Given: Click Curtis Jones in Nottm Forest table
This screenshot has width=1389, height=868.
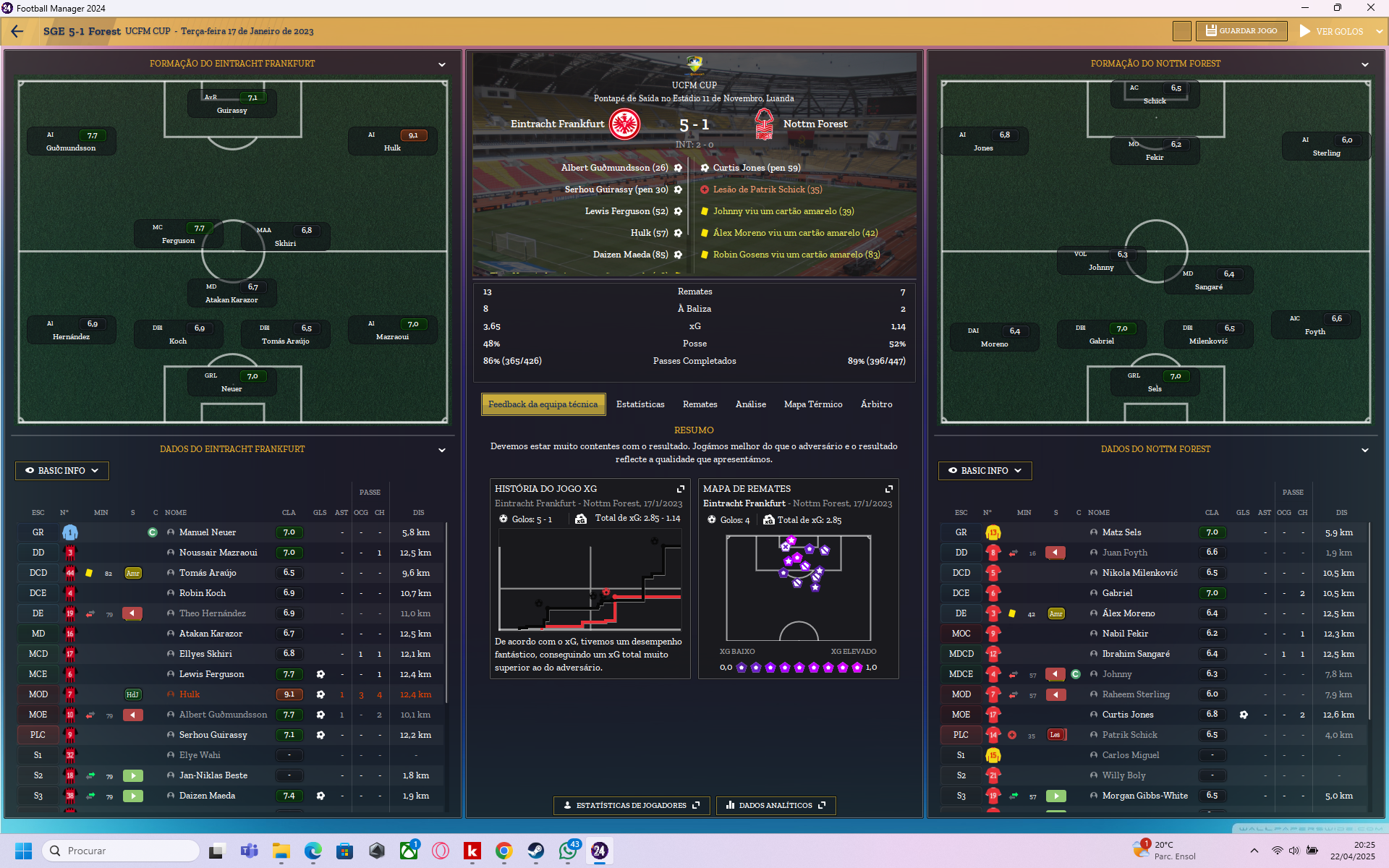Looking at the screenshot, I should 1128,715.
